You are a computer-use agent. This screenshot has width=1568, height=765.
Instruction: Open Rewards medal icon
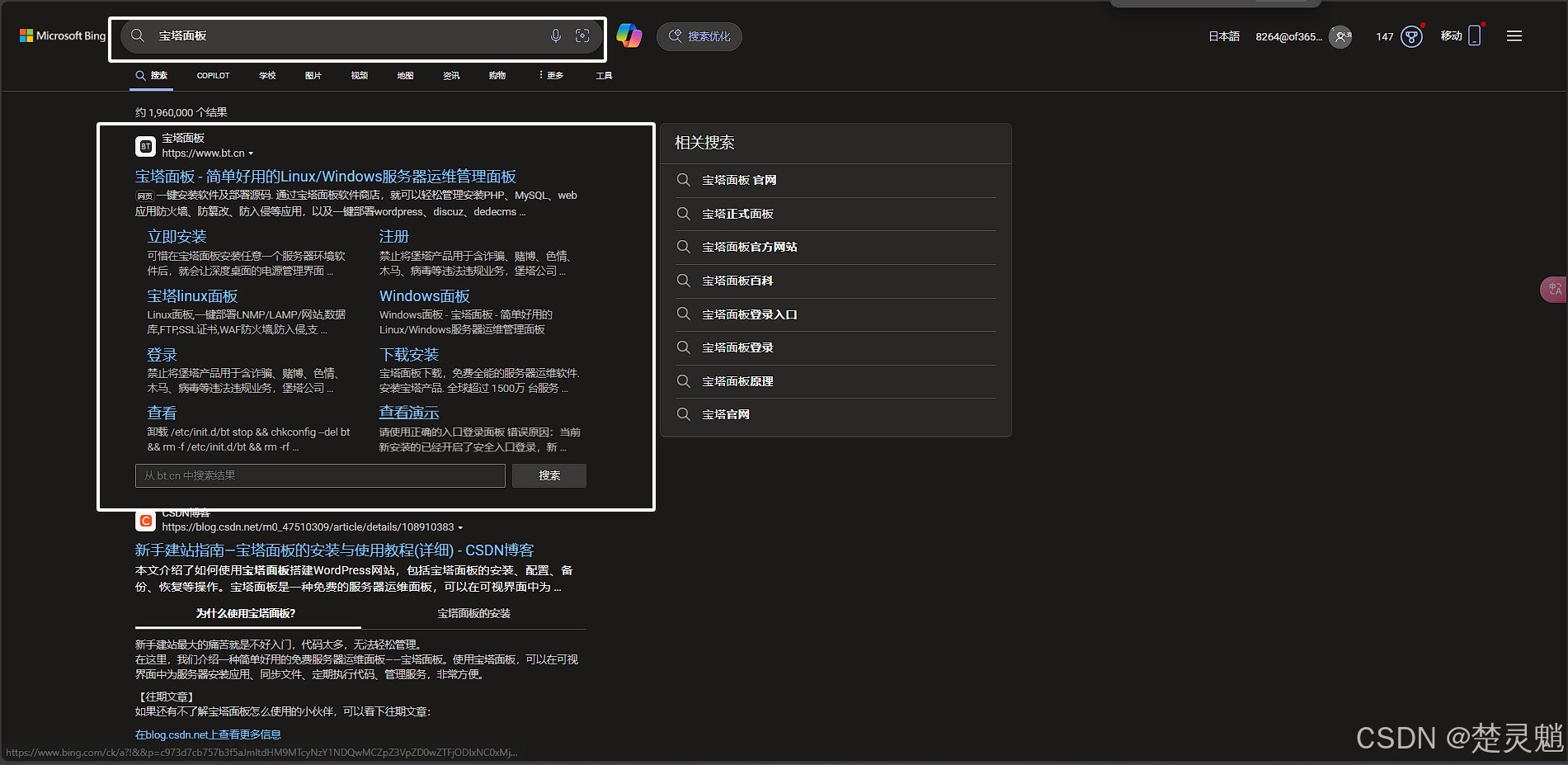pyautogui.click(x=1412, y=36)
